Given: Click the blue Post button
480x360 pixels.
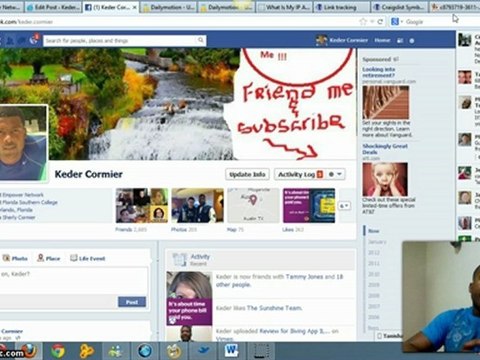Looking at the screenshot, I should pyautogui.click(x=132, y=302).
